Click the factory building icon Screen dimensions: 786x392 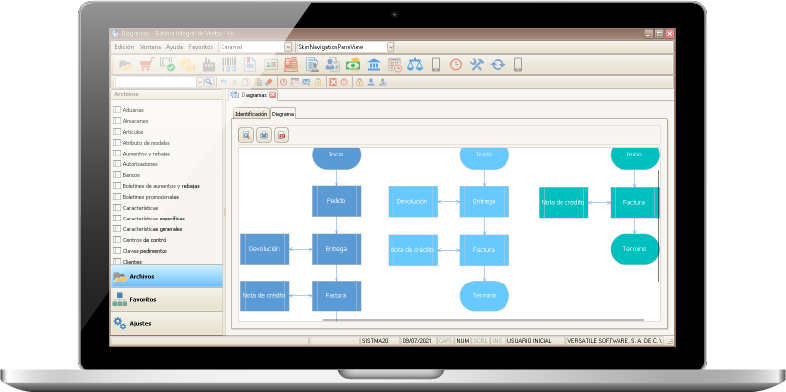click(209, 65)
